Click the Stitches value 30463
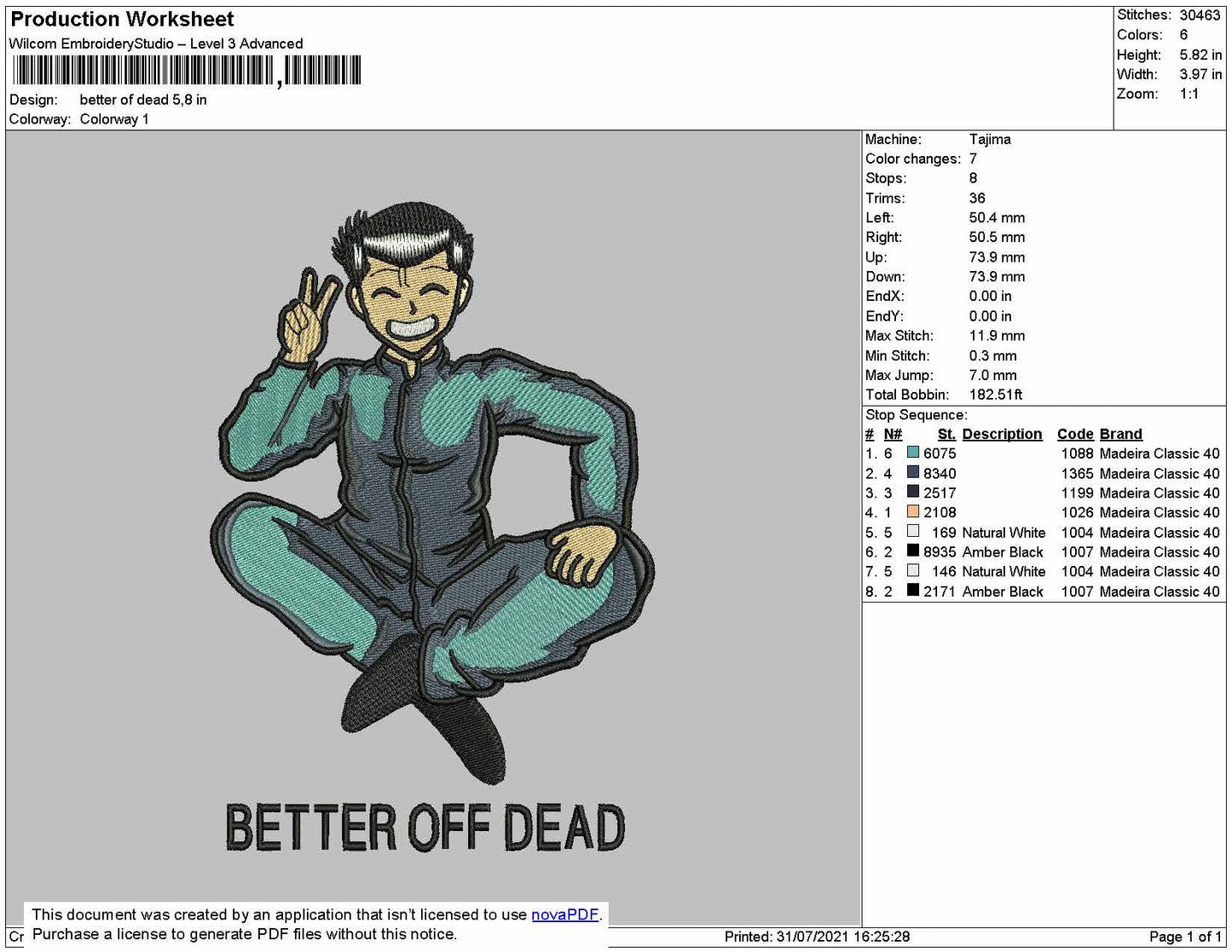This screenshot has width=1232, height=952. pyautogui.click(x=1200, y=15)
